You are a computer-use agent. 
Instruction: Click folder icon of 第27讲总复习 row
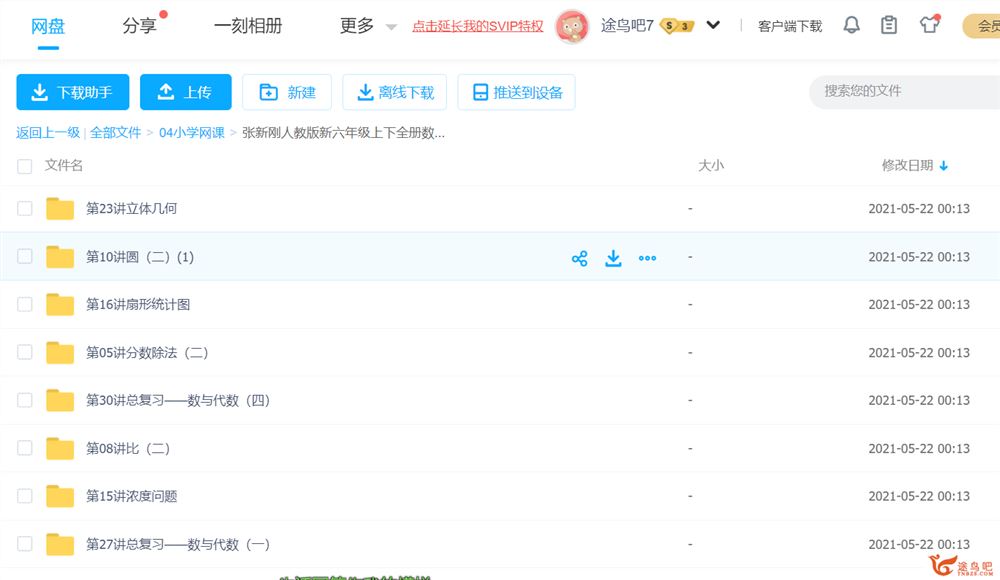(60, 544)
